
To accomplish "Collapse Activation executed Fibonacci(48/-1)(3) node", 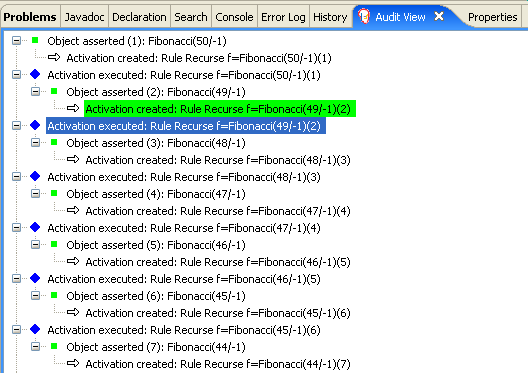I will [16, 177].
